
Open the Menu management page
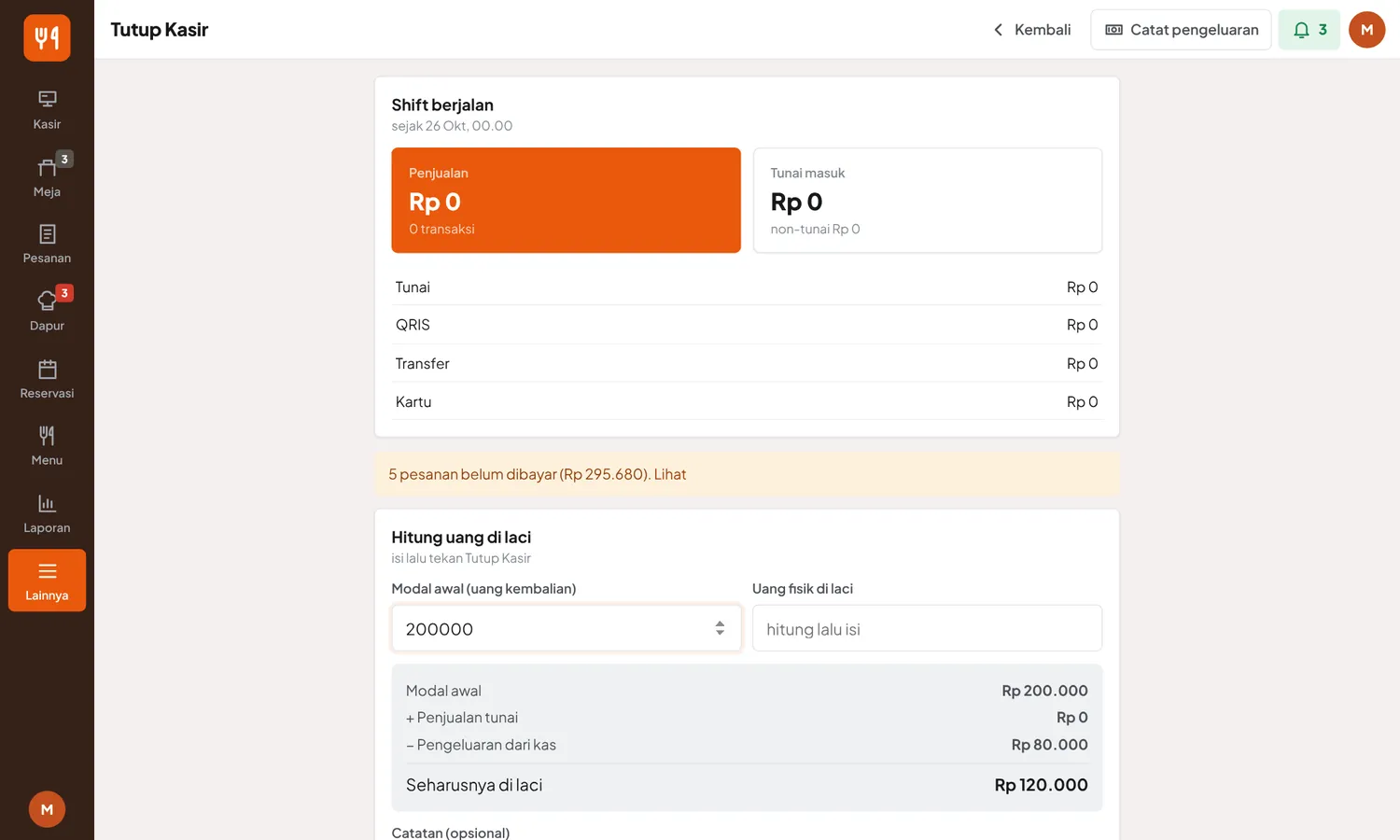pyautogui.click(x=47, y=446)
